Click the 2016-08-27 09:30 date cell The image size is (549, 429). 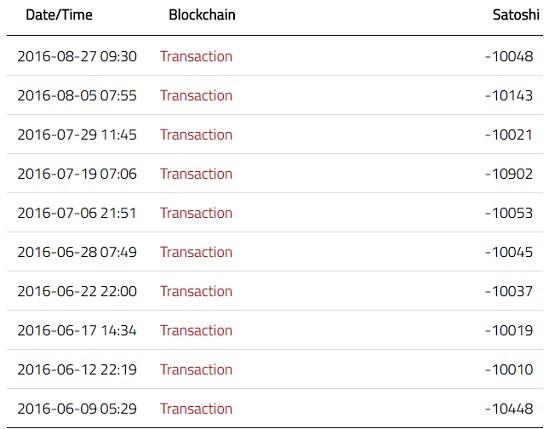(x=77, y=56)
